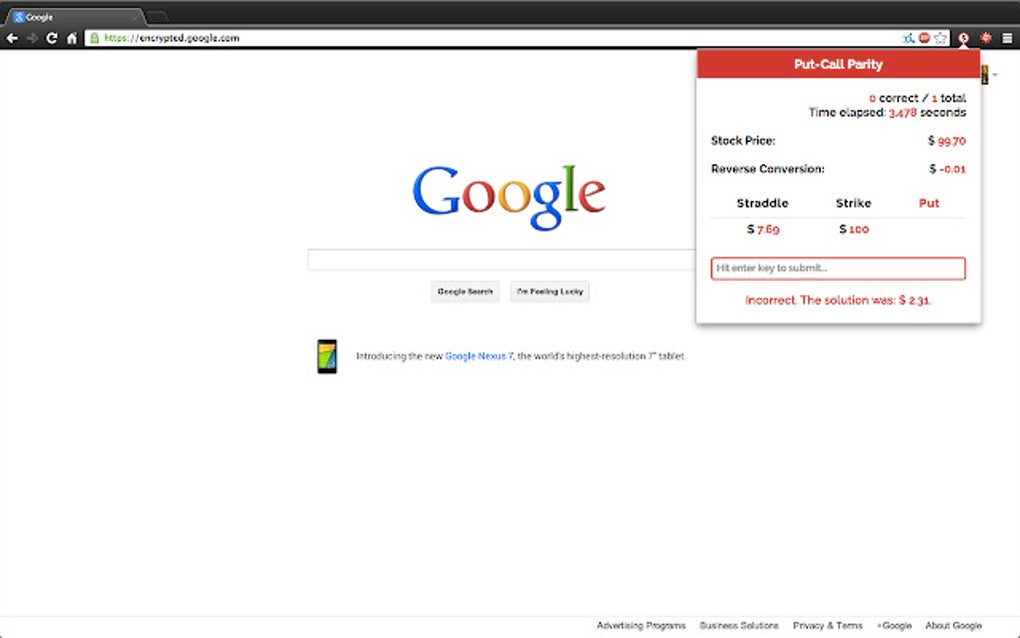Screen dimensions: 1020x638
Task: Open the About Google footer link
Action: pyautogui.click(x=954, y=626)
